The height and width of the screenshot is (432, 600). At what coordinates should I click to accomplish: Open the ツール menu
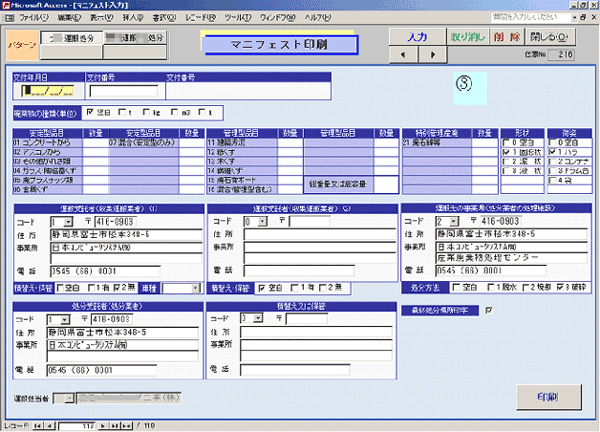click(238, 18)
